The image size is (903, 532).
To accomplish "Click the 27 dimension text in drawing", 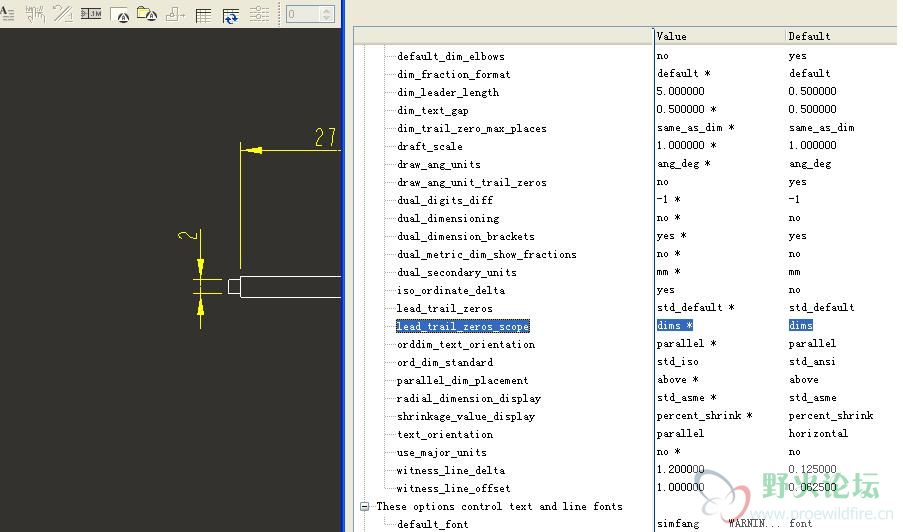I will [x=325, y=138].
